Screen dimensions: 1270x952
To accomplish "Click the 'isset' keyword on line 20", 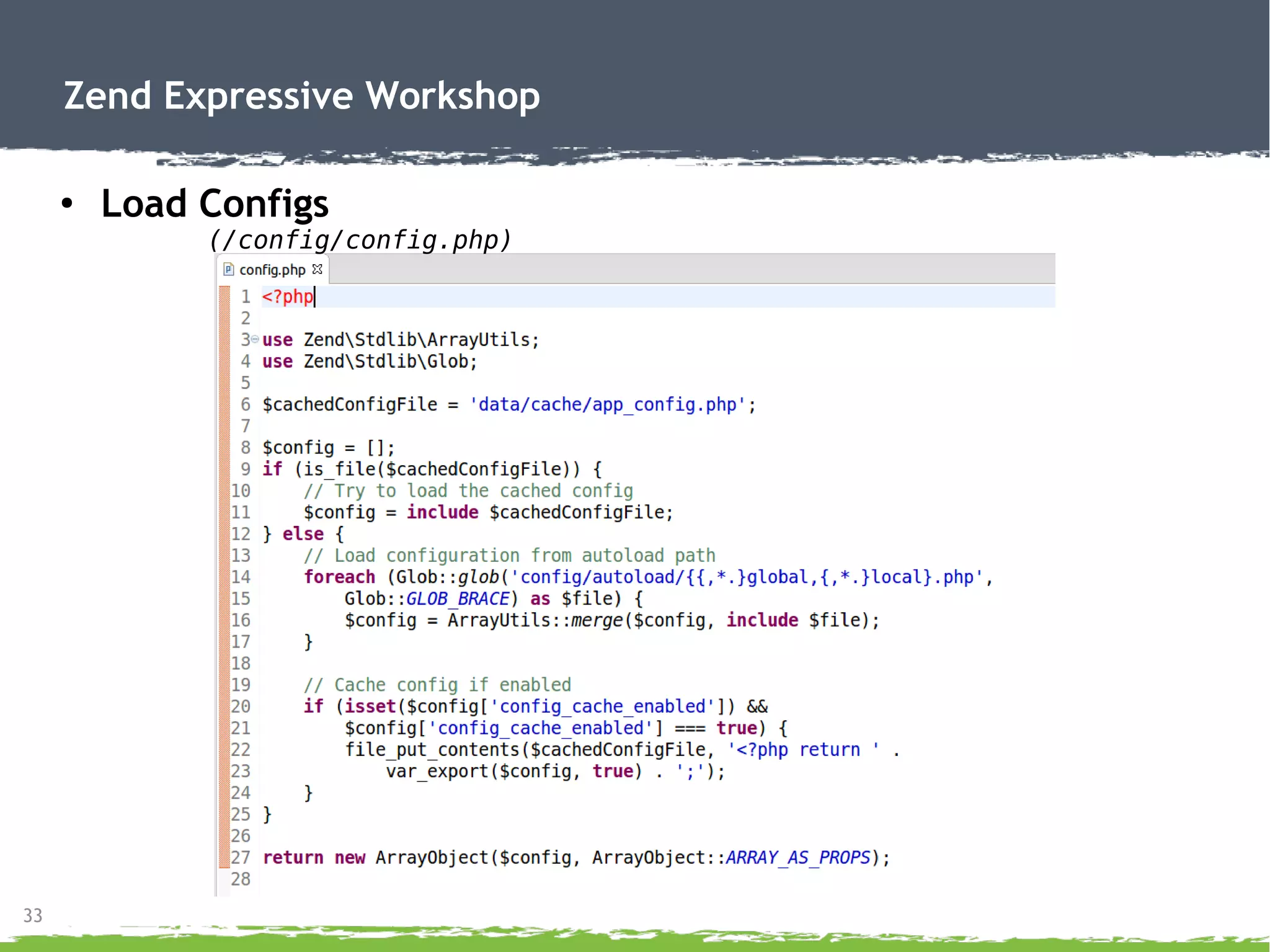I will tap(370, 706).
